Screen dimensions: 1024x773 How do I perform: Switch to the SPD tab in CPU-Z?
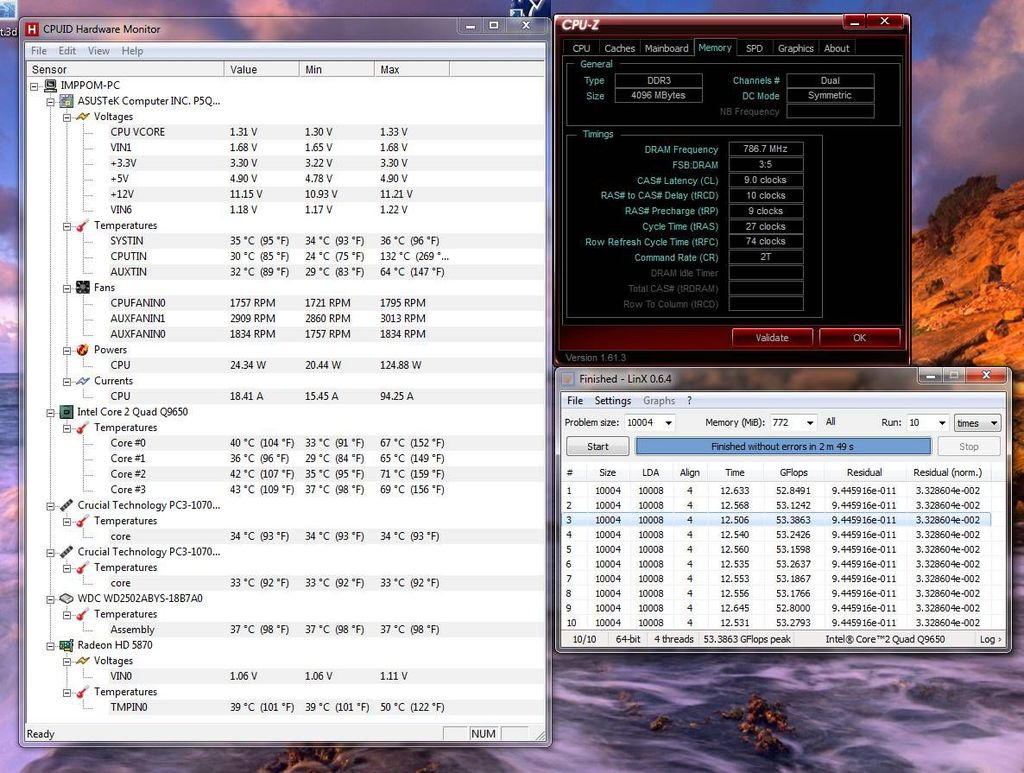[754, 47]
